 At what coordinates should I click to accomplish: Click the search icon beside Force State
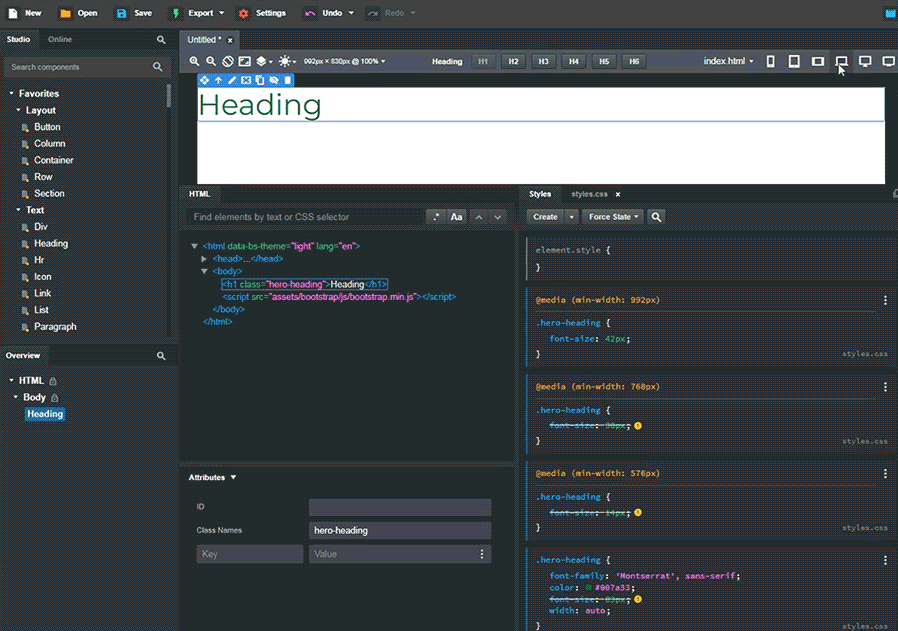click(657, 216)
